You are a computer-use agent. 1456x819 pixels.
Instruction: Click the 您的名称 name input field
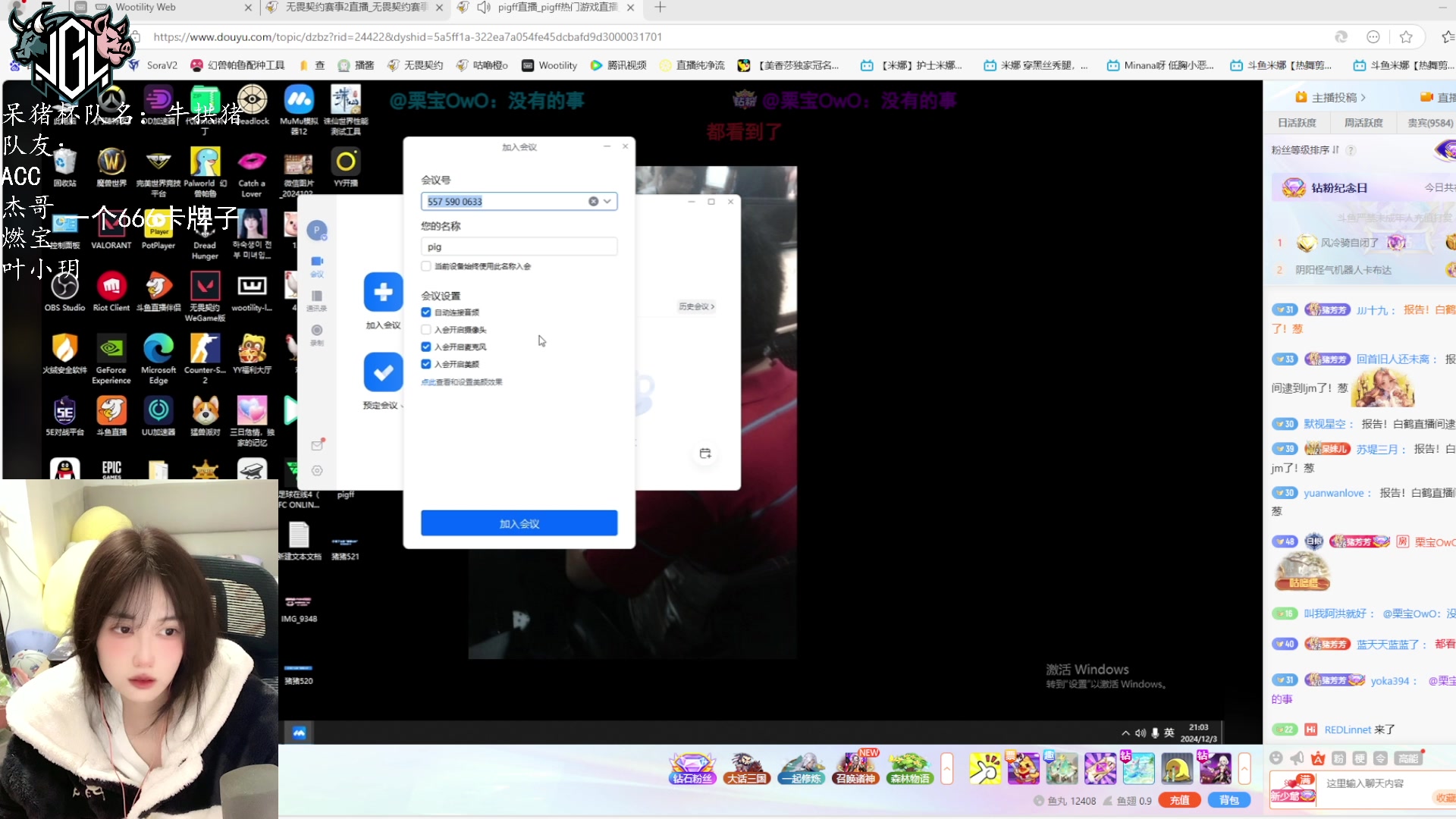click(519, 246)
